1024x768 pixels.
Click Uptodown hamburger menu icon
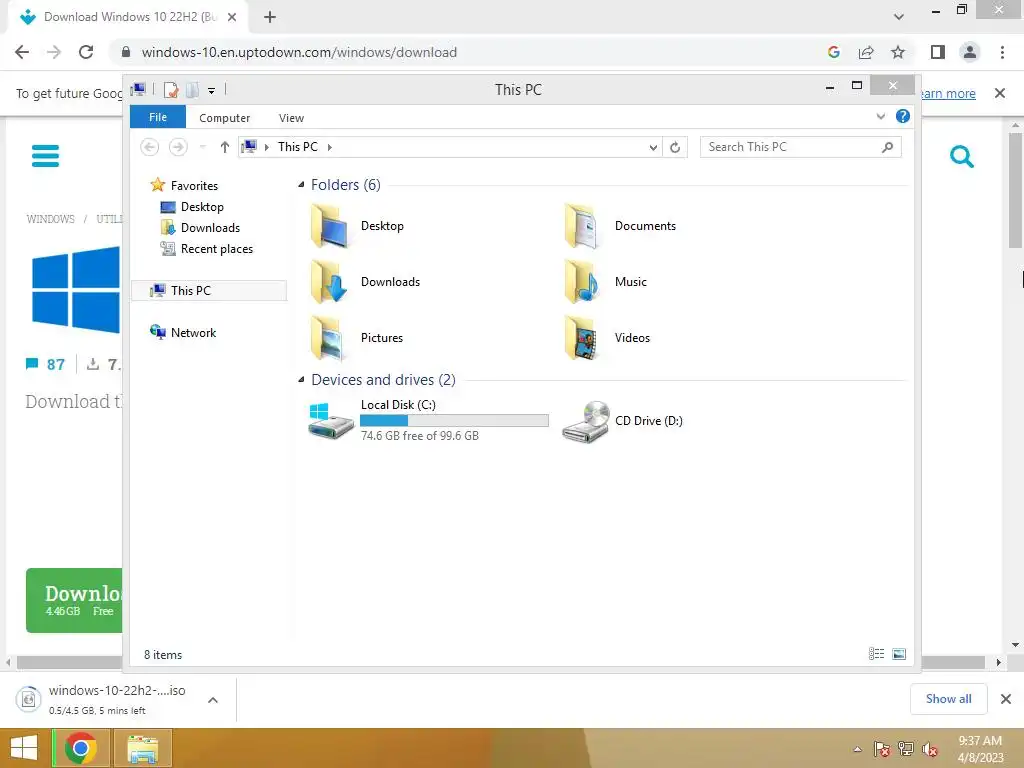[46, 156]
